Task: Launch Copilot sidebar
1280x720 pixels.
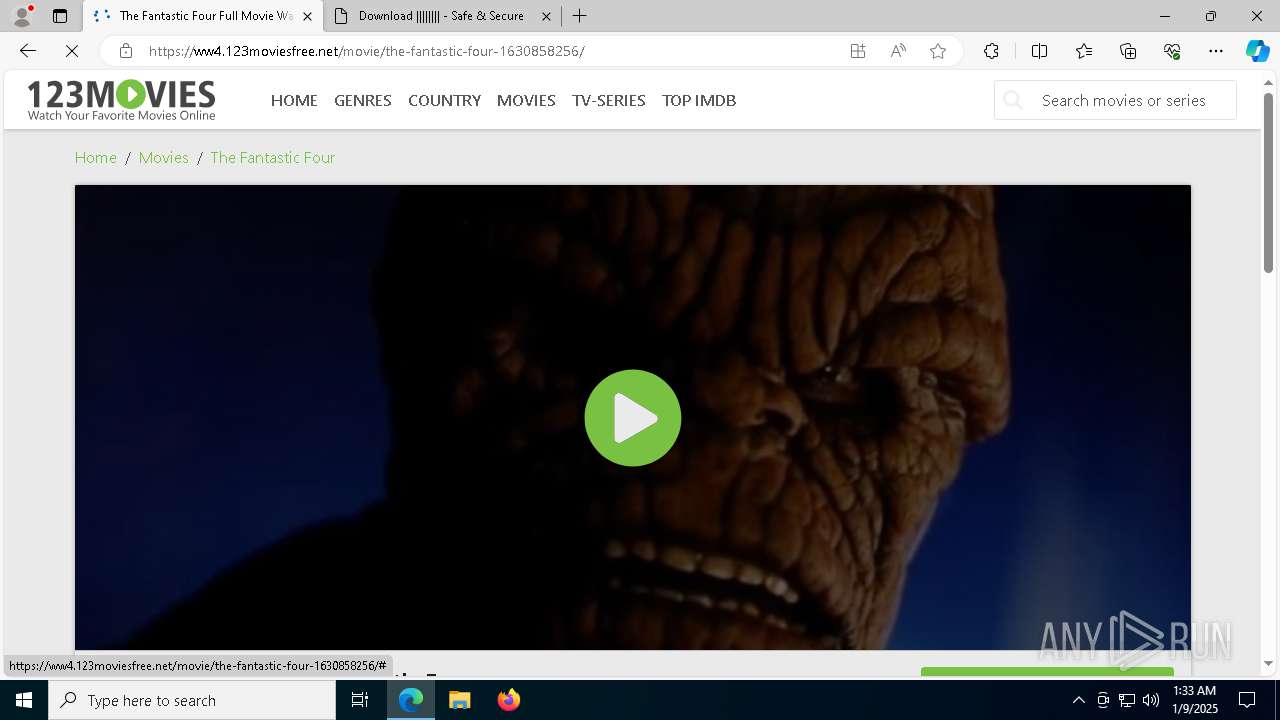Action: pos(1257,51)
